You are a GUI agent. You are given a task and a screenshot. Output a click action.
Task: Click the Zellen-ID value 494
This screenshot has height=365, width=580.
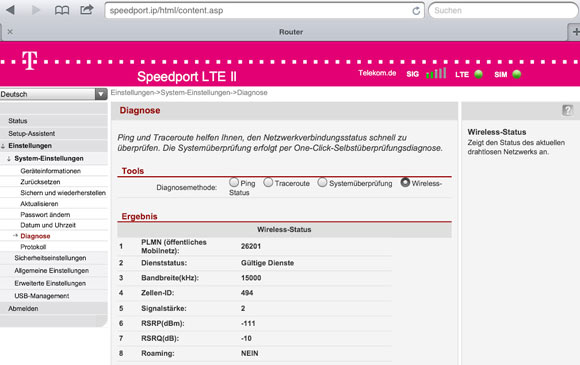247,293
